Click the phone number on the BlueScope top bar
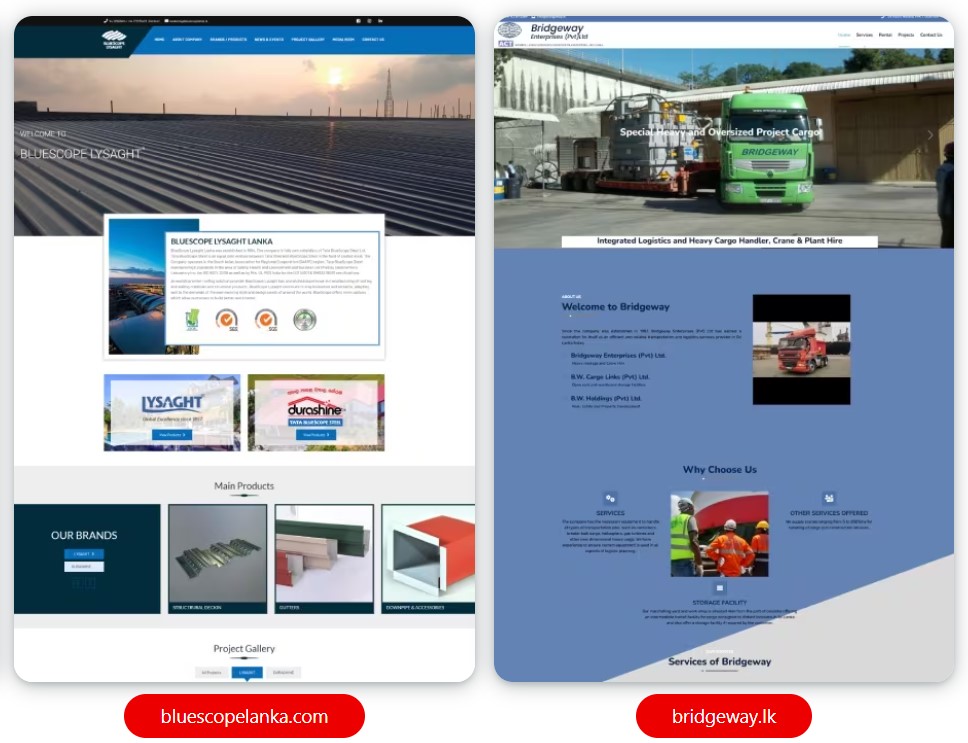Image resolution: width=968 pixels, height=743 pixels. coord(132,21)
